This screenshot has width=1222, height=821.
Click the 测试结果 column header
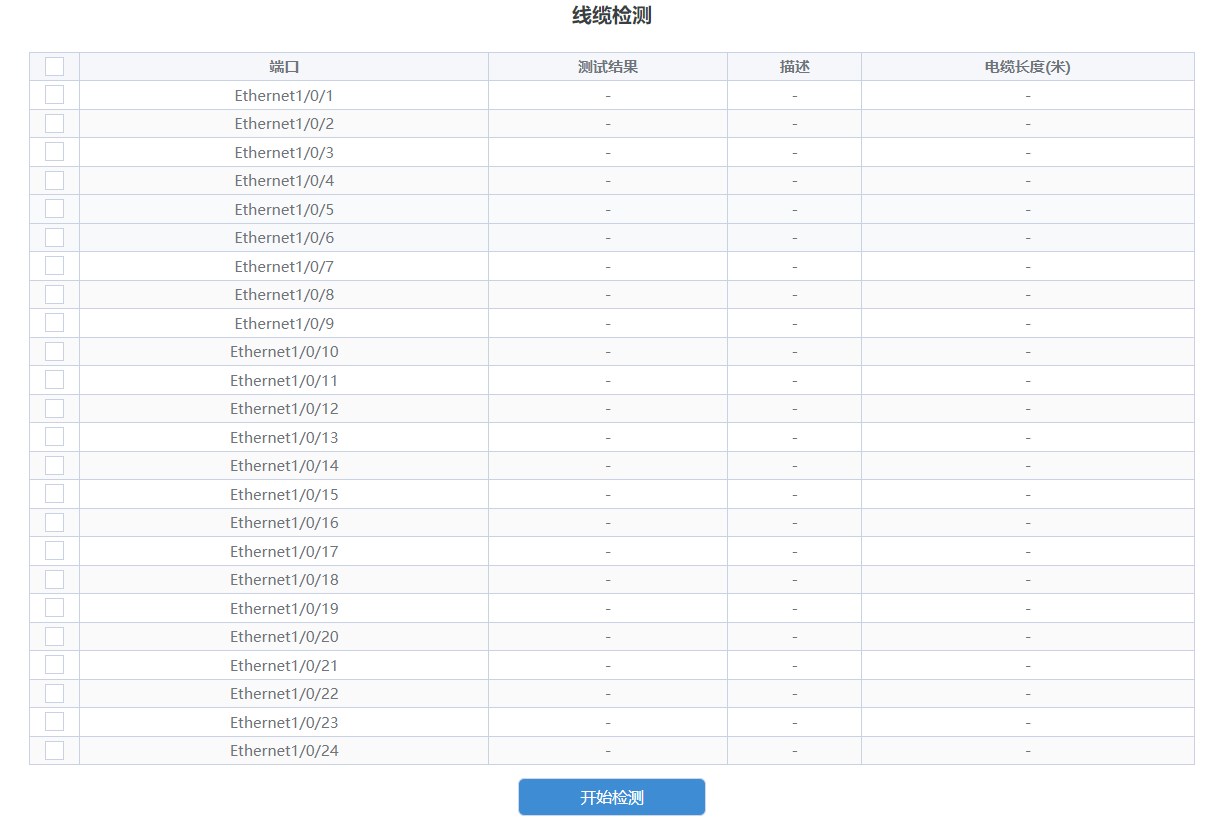608,67
